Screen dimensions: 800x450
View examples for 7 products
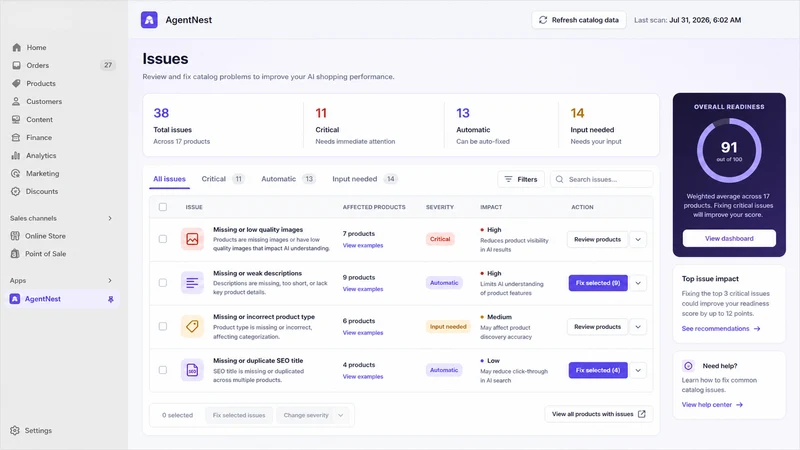[363, 245]
